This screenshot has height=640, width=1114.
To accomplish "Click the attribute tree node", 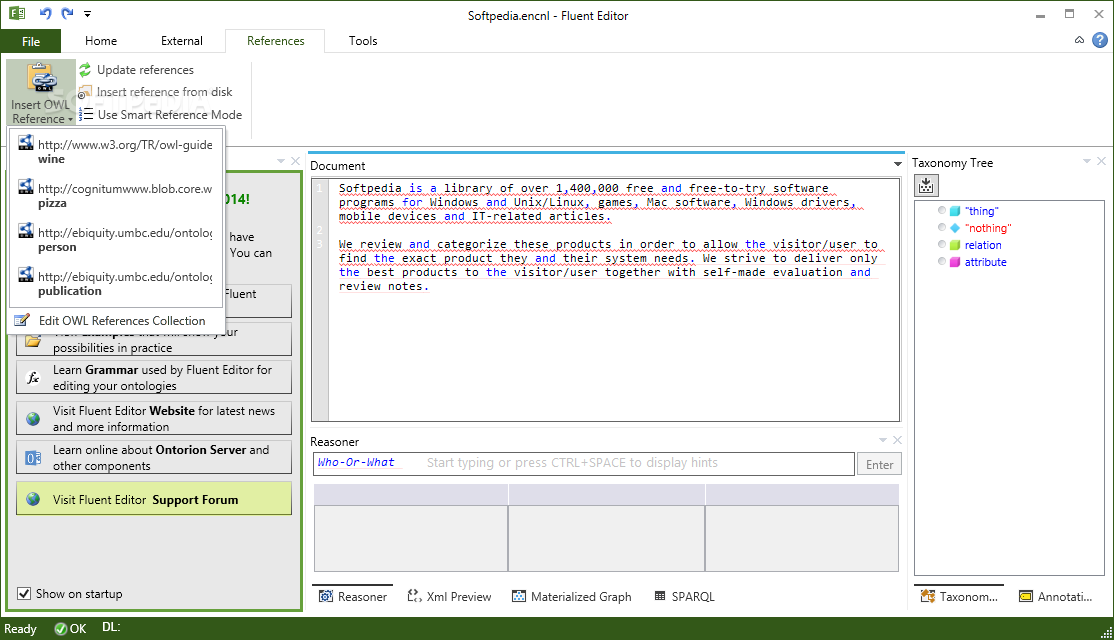I will (985, 262).
